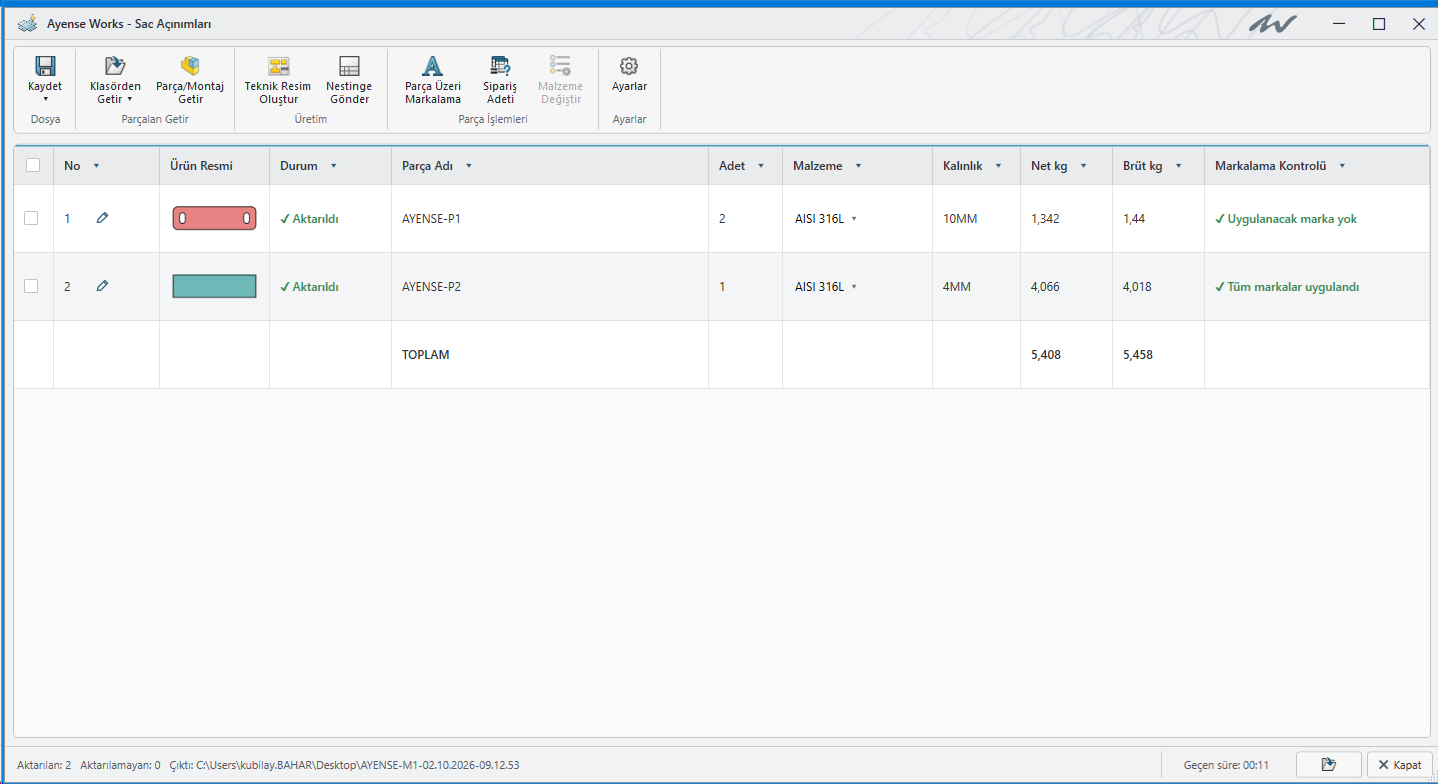The width and height of the screenshot is (1438, 784).
Task: Open the No column filter arrow
Action: (x=96, y=166)
